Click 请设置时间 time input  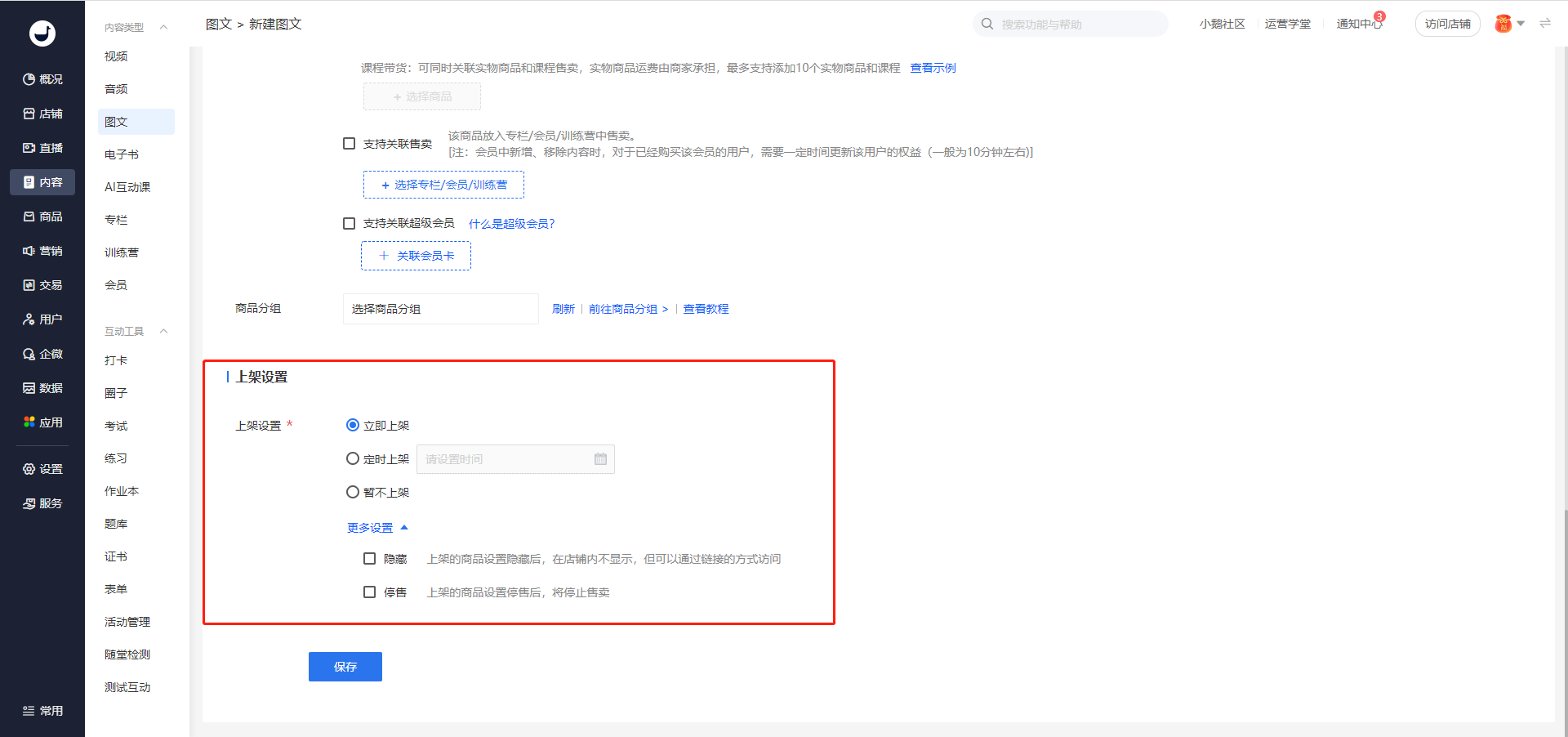point(515,459)
